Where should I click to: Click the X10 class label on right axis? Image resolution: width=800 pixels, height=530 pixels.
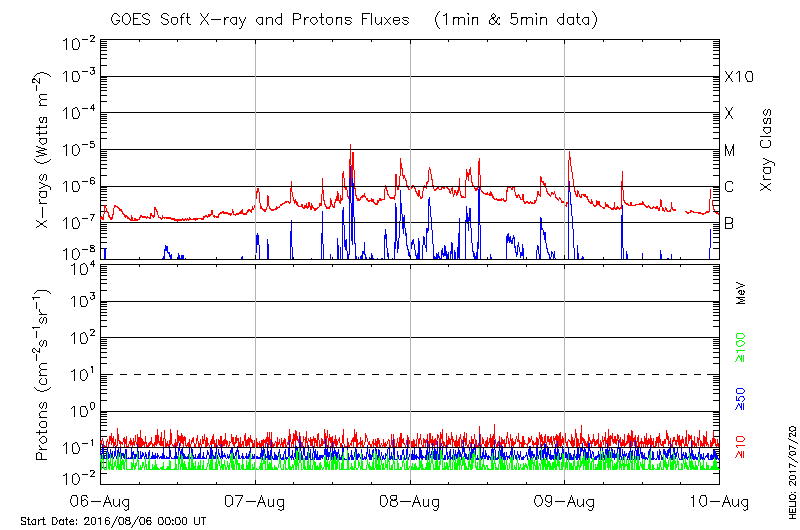737,77
